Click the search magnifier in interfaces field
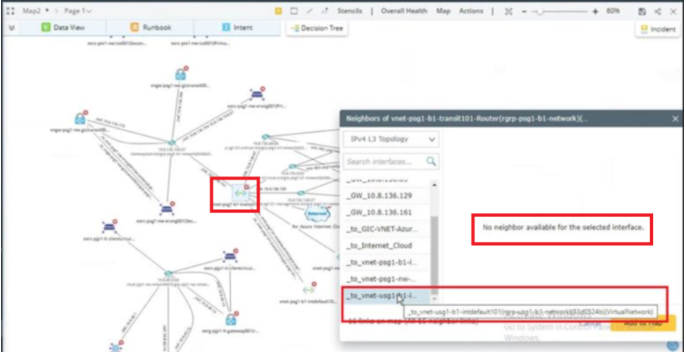The height and width of the screenshot is (360, 686). pyautogui.click(x=431, y=161)
